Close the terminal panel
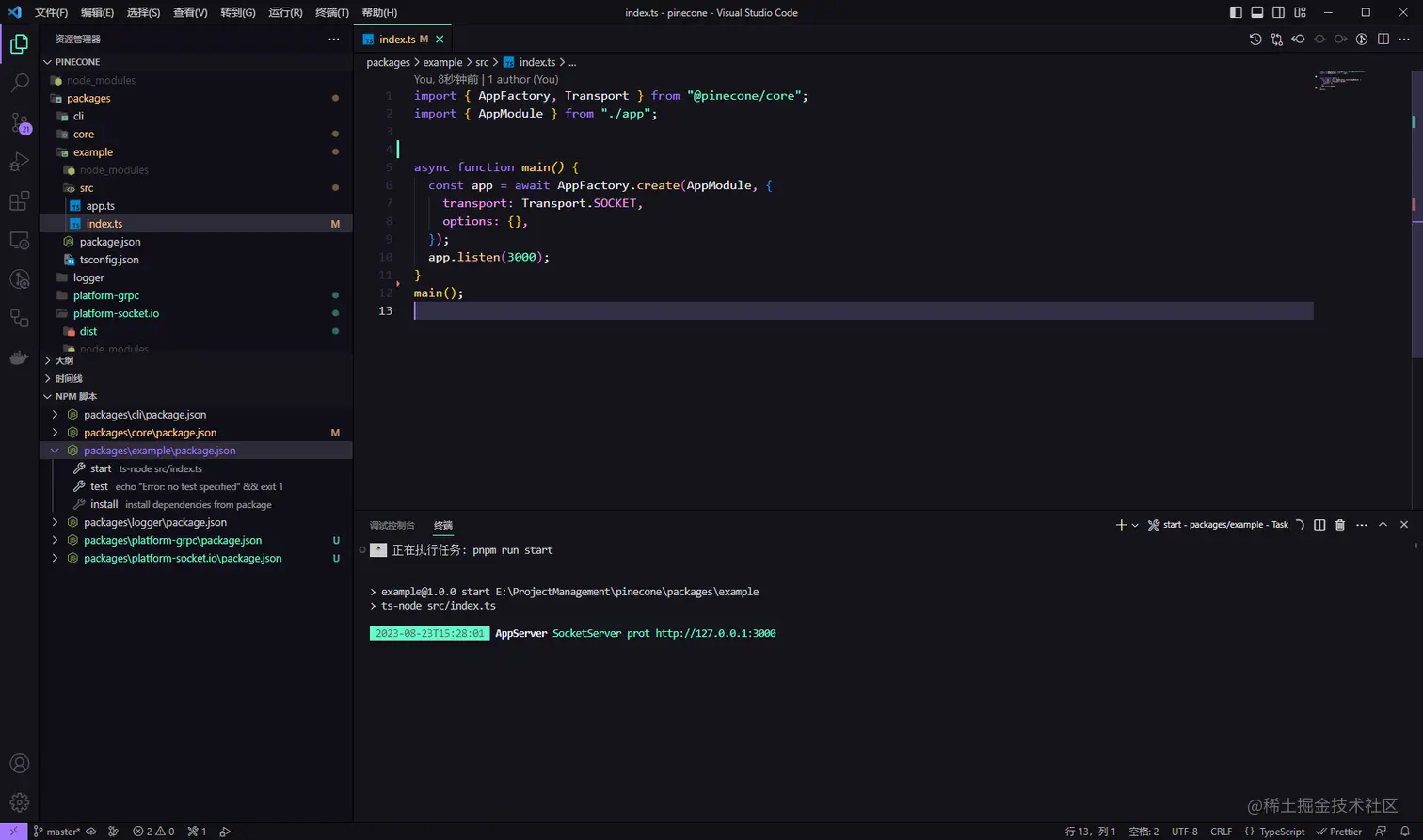 (1404, 525)
